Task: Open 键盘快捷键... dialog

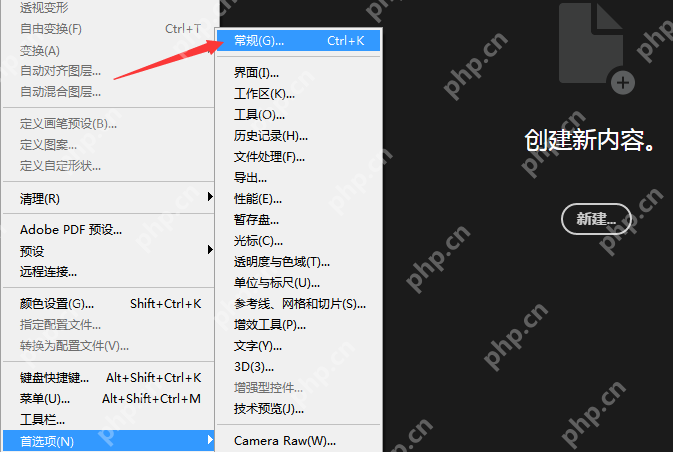Action: click(x=108, y=378)
